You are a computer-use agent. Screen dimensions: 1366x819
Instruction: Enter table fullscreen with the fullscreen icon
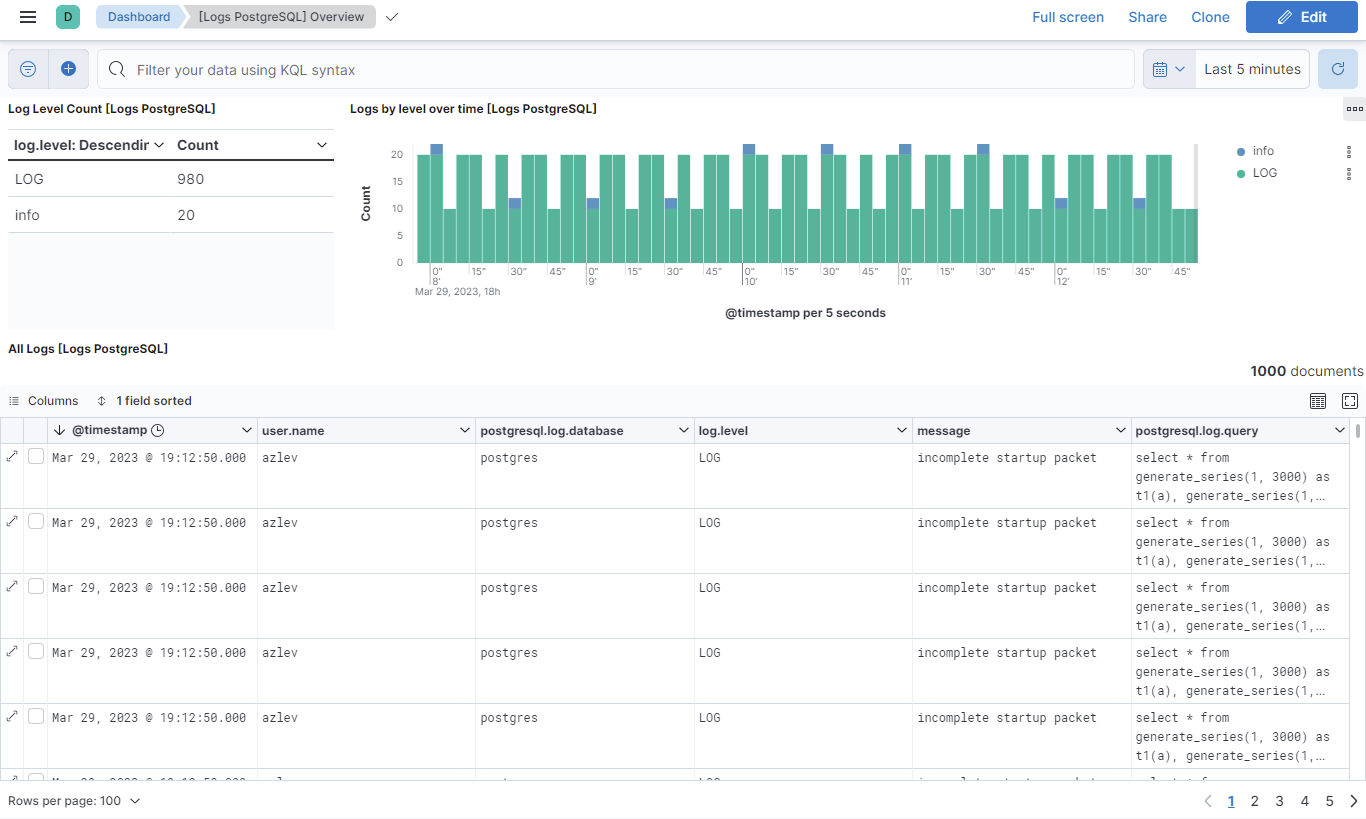(1350, 400)
